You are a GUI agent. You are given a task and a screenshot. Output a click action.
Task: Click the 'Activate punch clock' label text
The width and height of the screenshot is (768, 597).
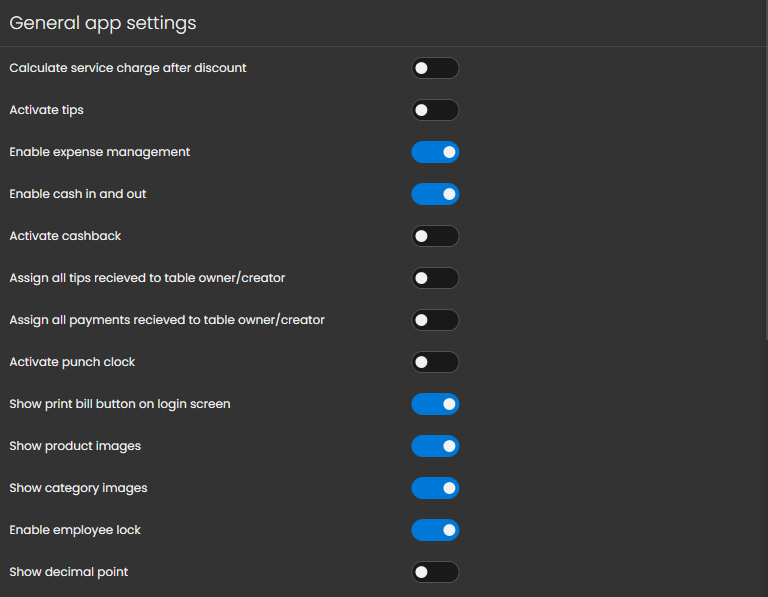pos(72,362)
